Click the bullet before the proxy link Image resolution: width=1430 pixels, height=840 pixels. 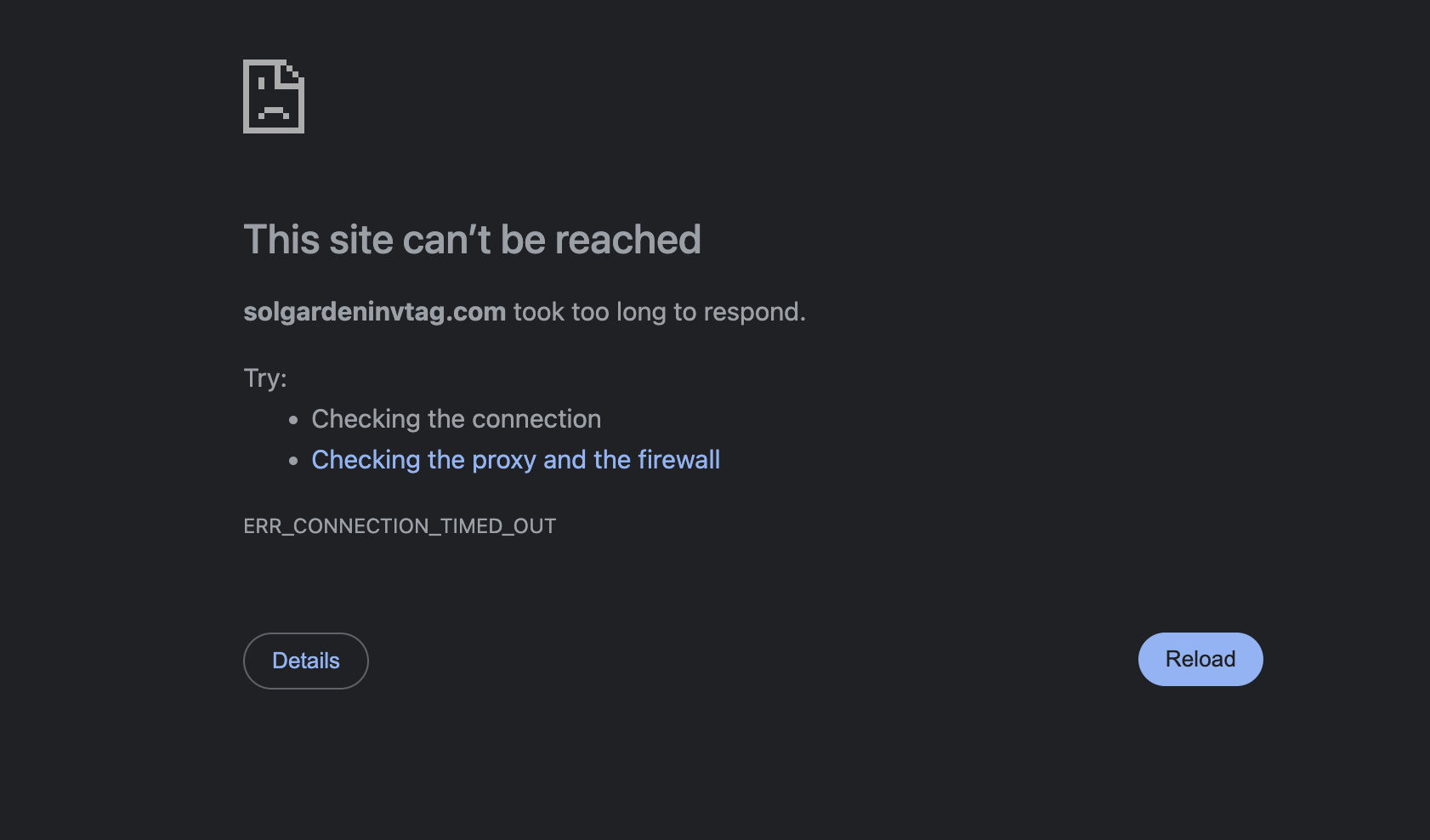293,461
